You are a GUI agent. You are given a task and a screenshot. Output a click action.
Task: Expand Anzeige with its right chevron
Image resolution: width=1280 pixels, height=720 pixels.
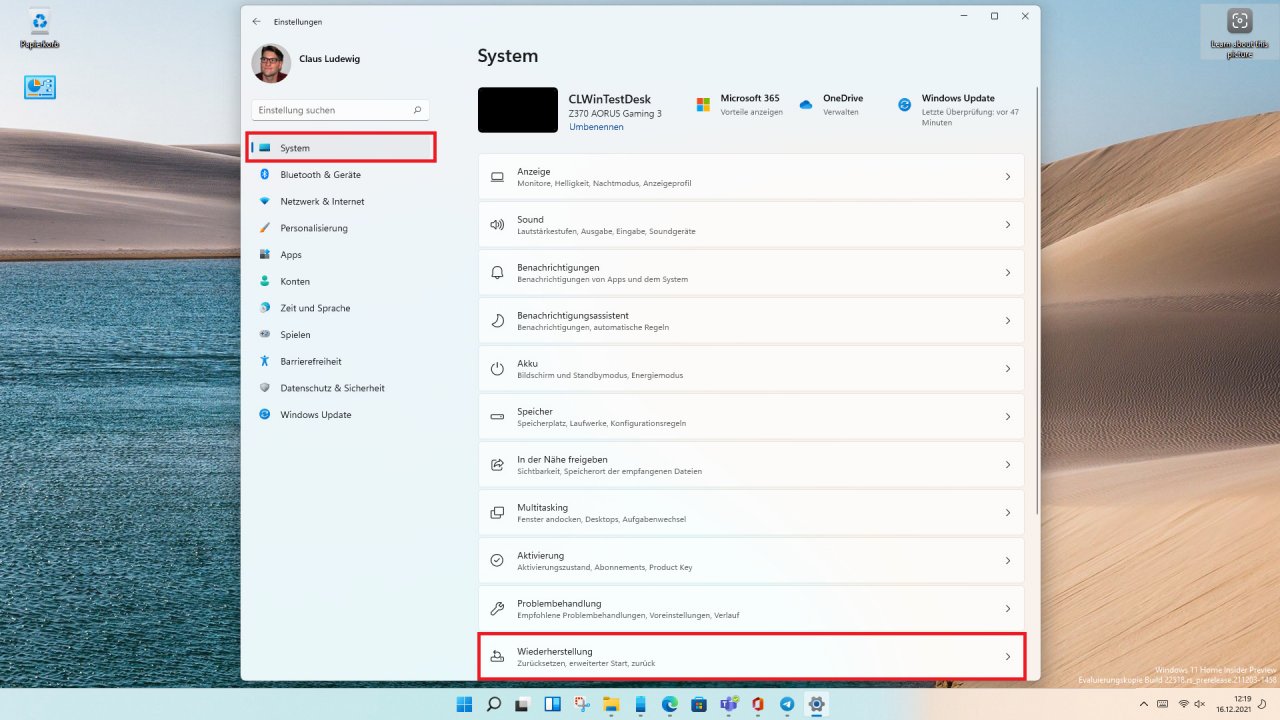tap(1007, 177)
